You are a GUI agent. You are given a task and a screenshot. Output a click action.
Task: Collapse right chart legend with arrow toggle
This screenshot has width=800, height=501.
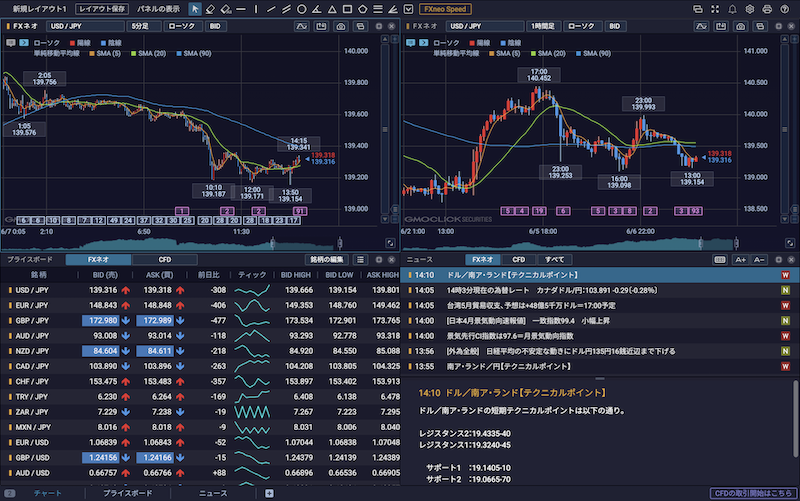424,43
